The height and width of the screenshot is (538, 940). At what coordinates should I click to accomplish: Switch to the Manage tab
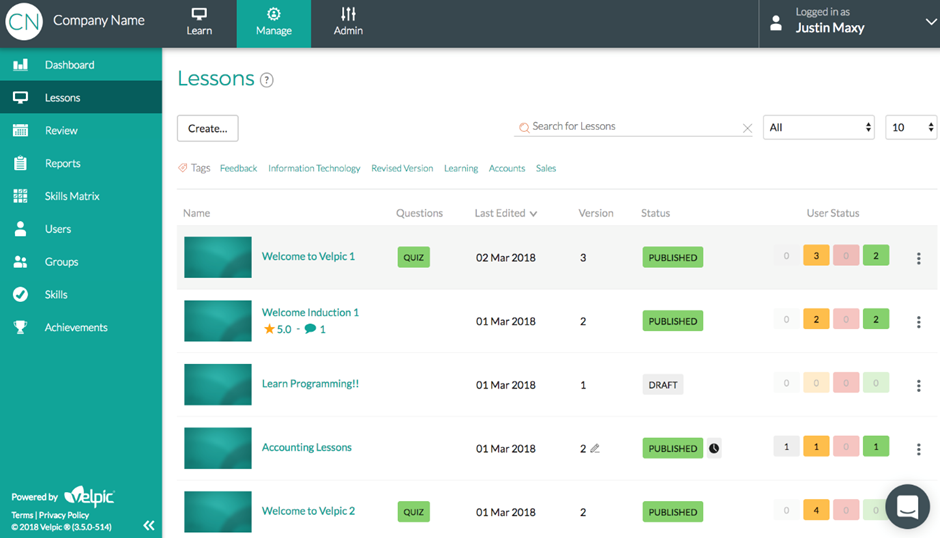(x=274, y=23)
